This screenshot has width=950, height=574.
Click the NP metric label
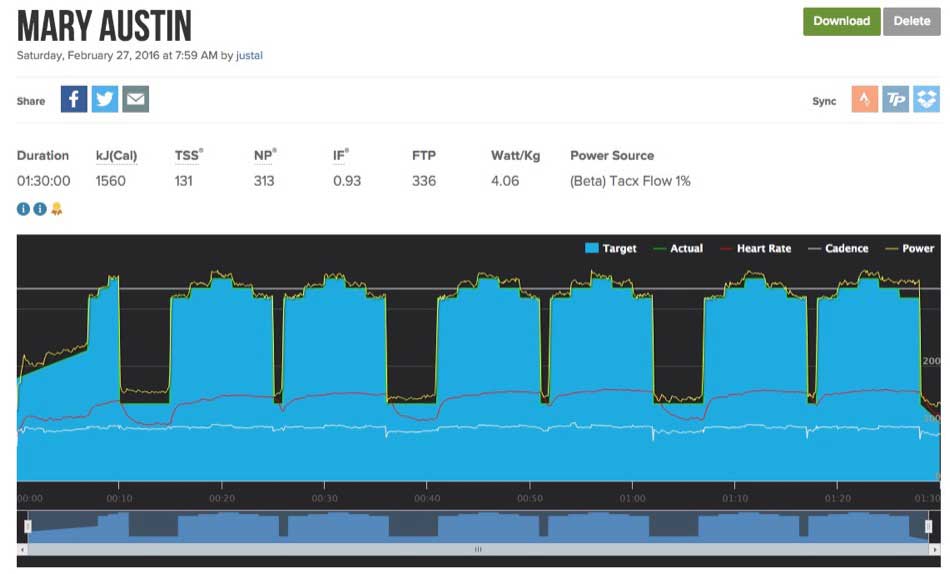[x=265, y=156]
